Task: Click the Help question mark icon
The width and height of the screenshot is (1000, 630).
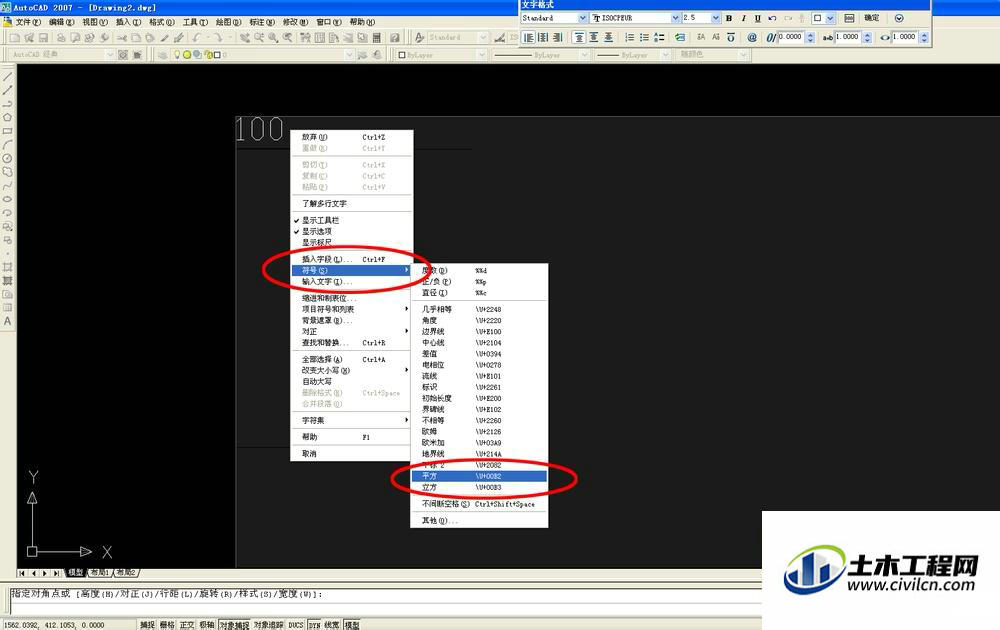Action: pyautogui.click(x=395, y=38)
